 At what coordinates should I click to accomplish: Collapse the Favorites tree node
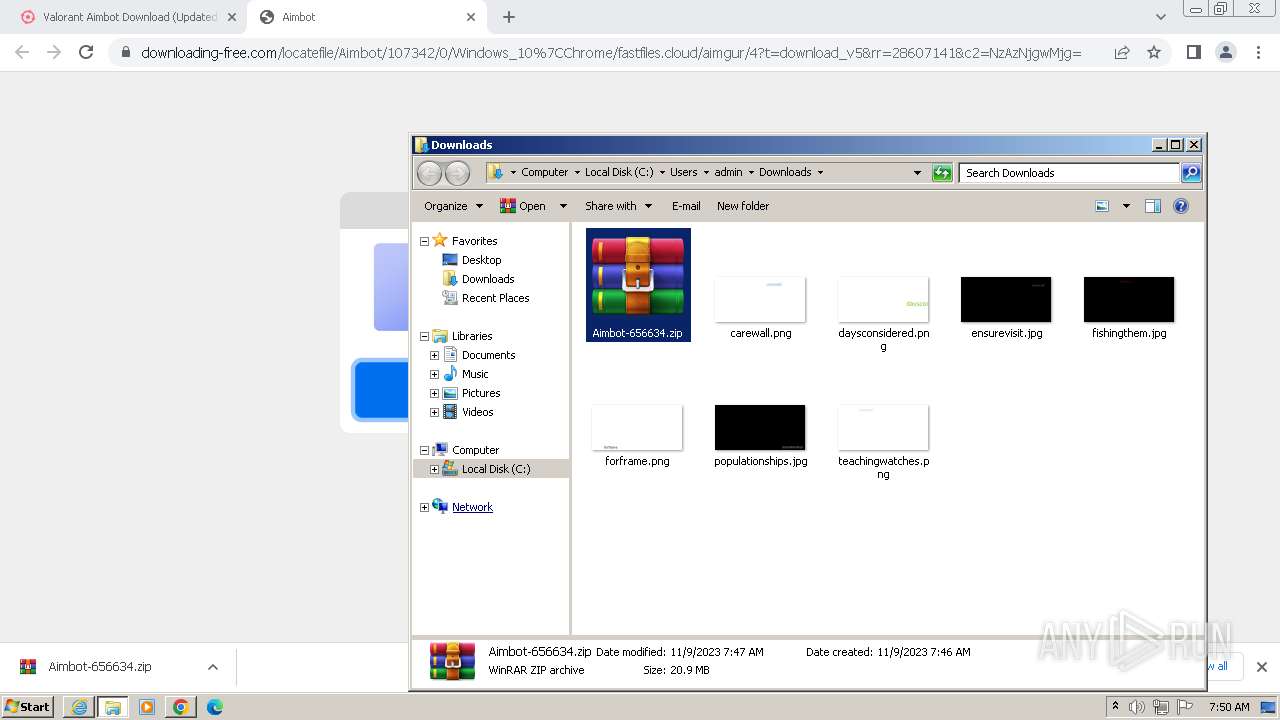tap(424, 241)
